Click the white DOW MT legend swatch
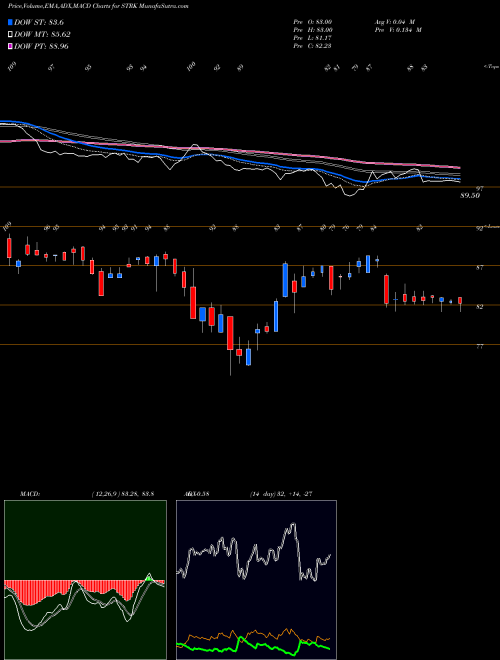 [10, 35]
